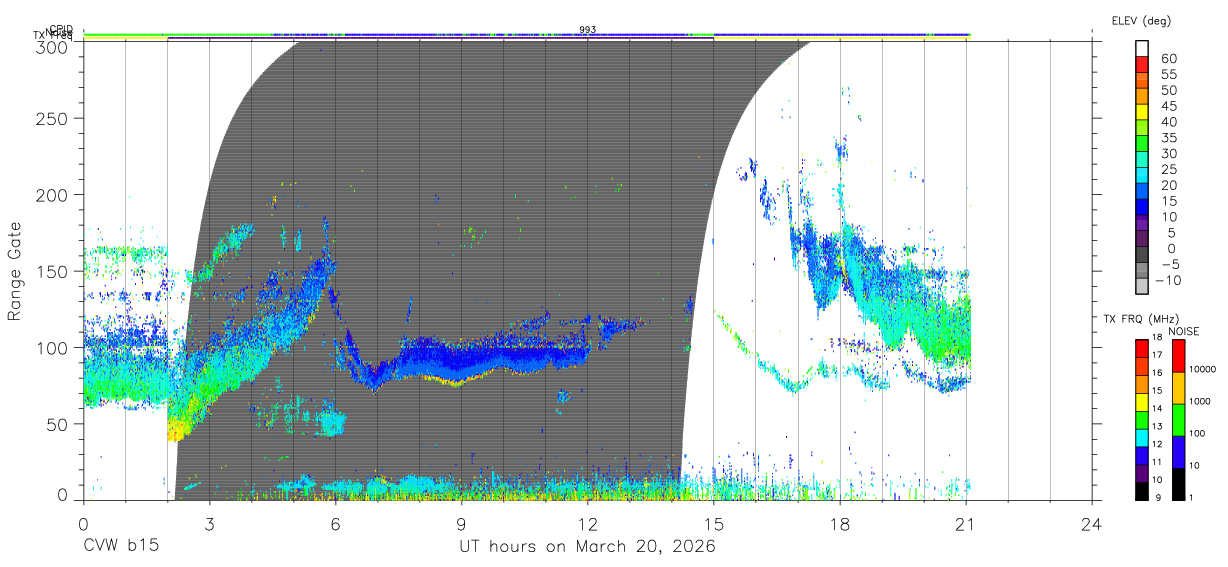Click the '200' Range Gate tick label
The image size is (1228, 567).
(x=51, y=194)
